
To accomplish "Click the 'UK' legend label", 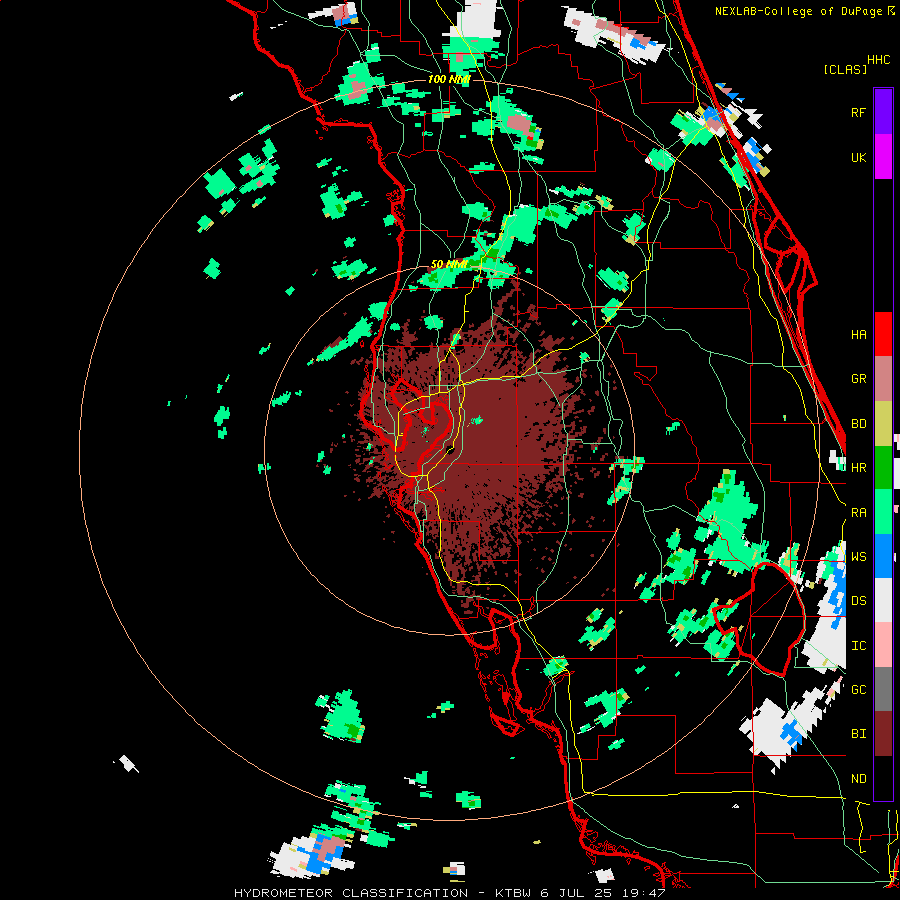I will [858, 157].
